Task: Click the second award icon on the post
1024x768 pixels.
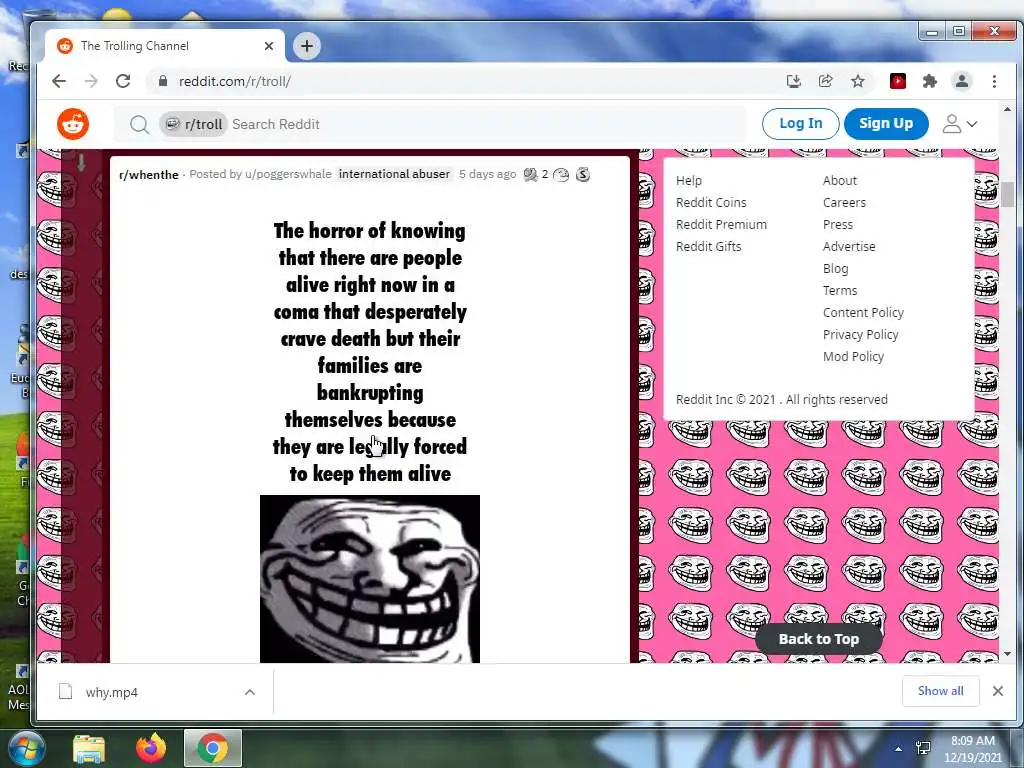Action: pos(561,174)
